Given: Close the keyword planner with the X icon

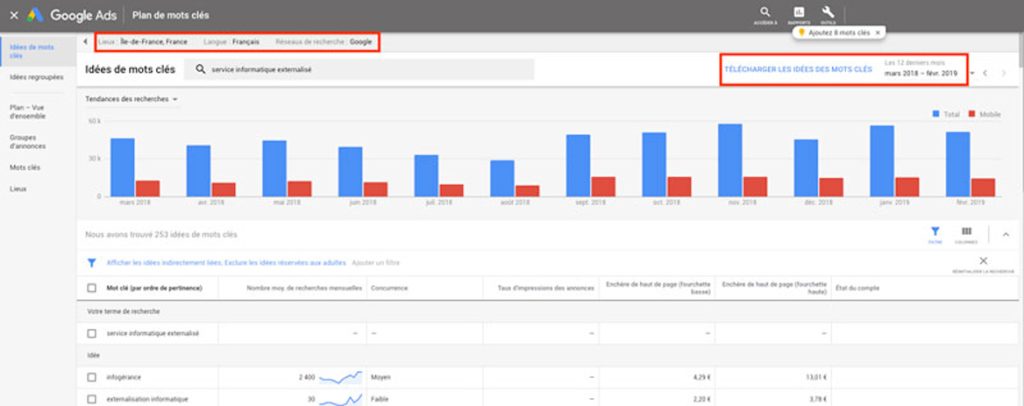Looking at the screenshot, I should (14, 15).
